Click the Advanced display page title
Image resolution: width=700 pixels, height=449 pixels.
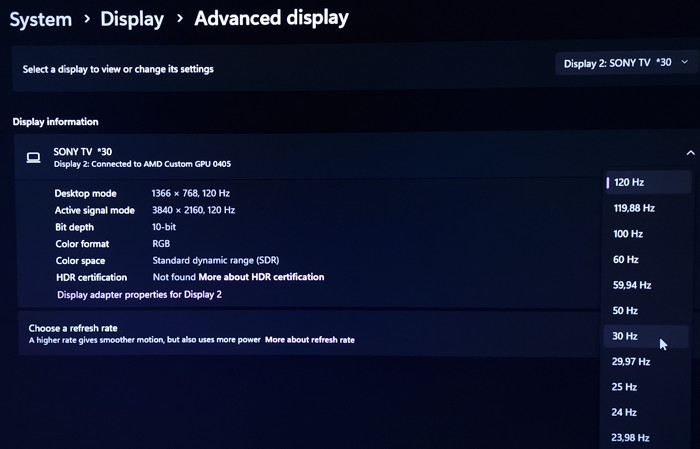coord(271,18)
